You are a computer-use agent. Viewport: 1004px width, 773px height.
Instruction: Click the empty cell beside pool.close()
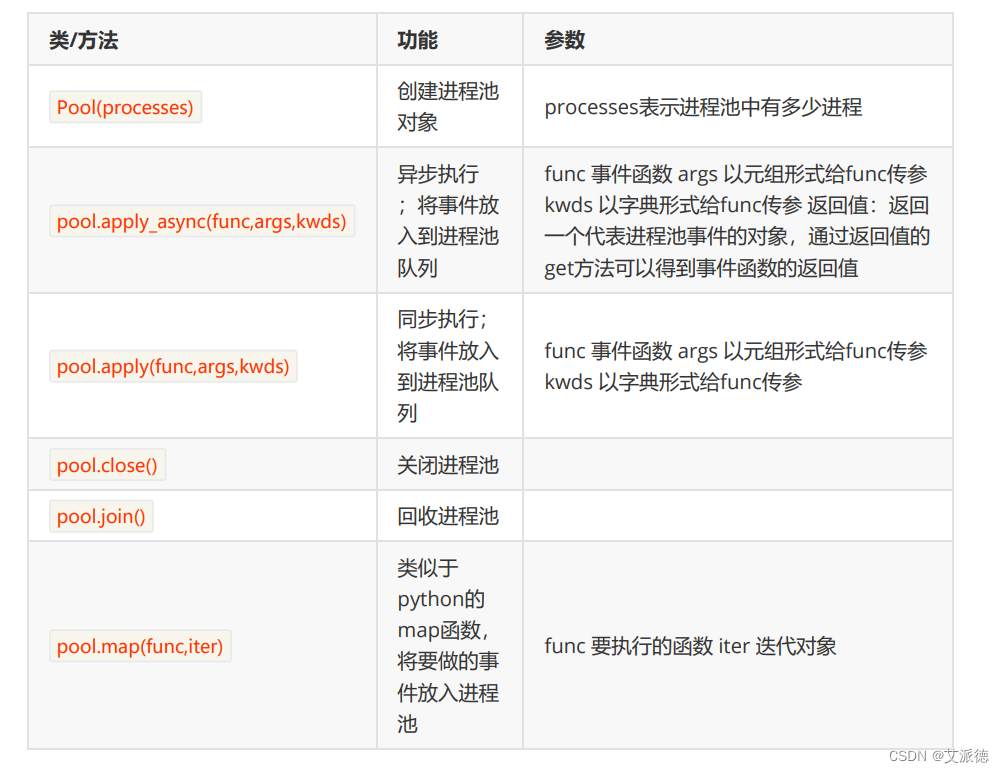740,464
